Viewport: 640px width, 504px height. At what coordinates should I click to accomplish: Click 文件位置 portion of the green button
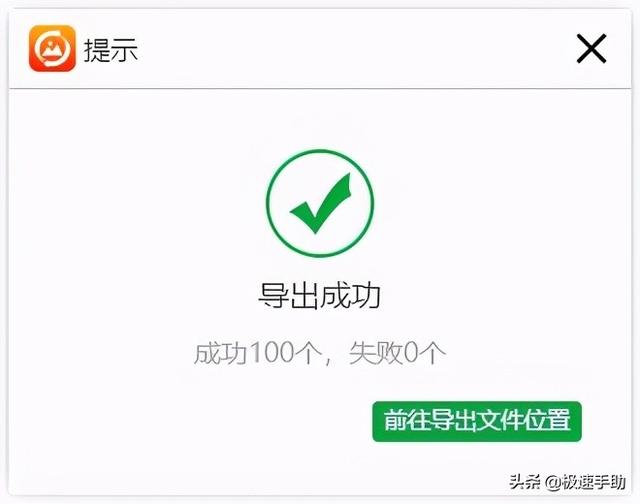point(524,420)
